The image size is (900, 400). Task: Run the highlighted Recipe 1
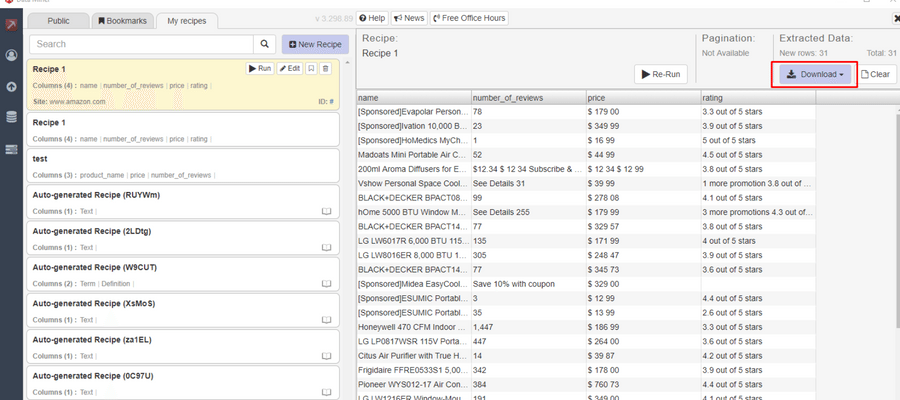tap(260, 68)
